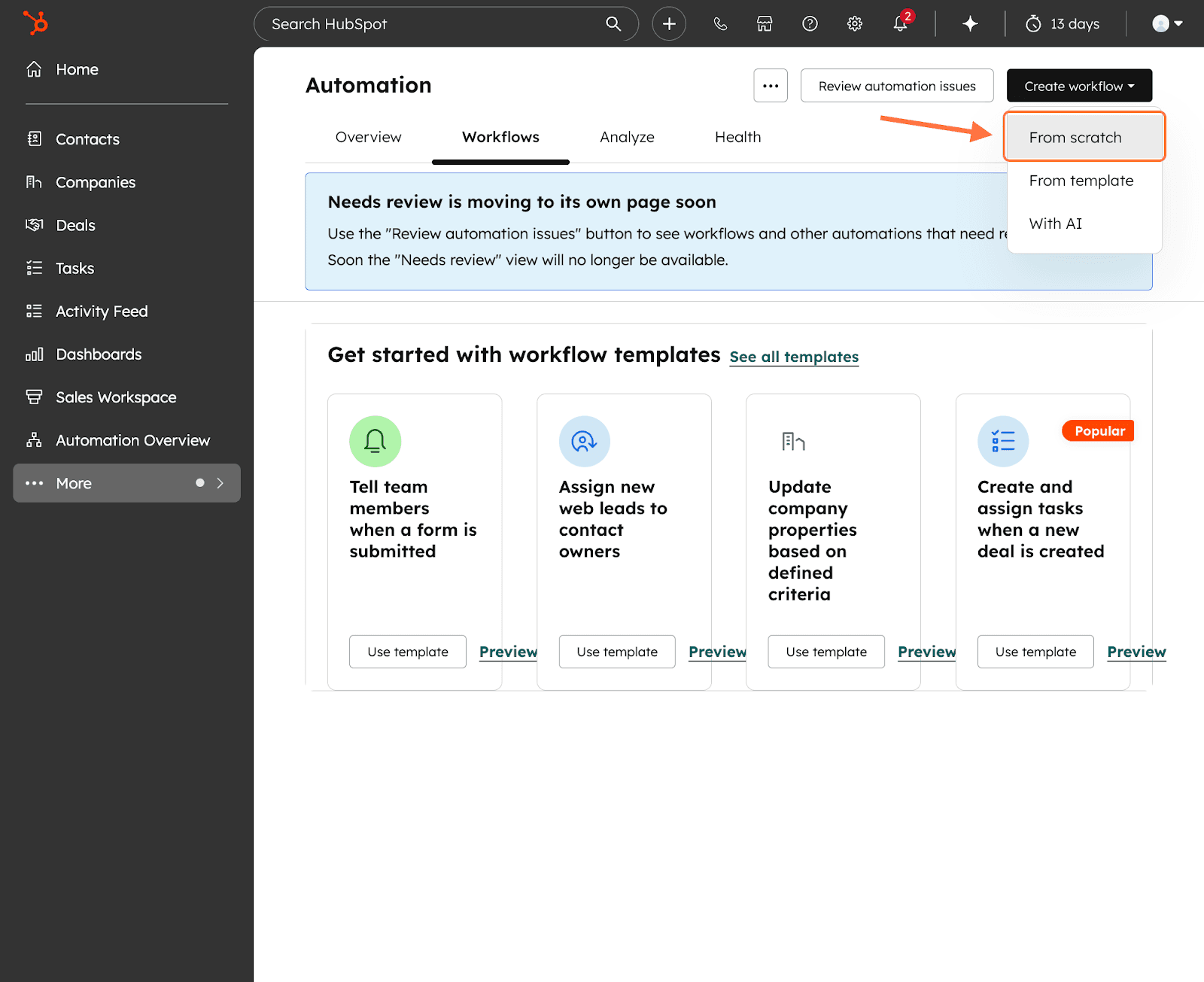This screenshot has width=1204, height=982.
Task: Open the user account avatar menu
Action: pos(1167,24)
